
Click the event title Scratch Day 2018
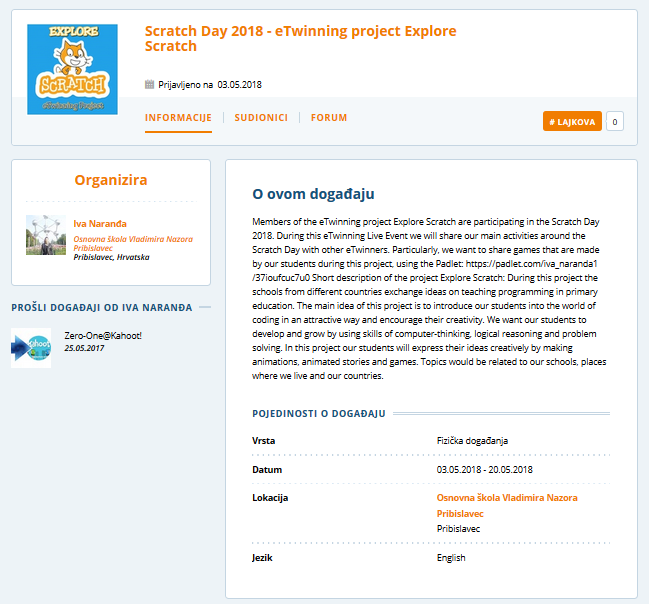pyautogui.click(x=300, y=39)
